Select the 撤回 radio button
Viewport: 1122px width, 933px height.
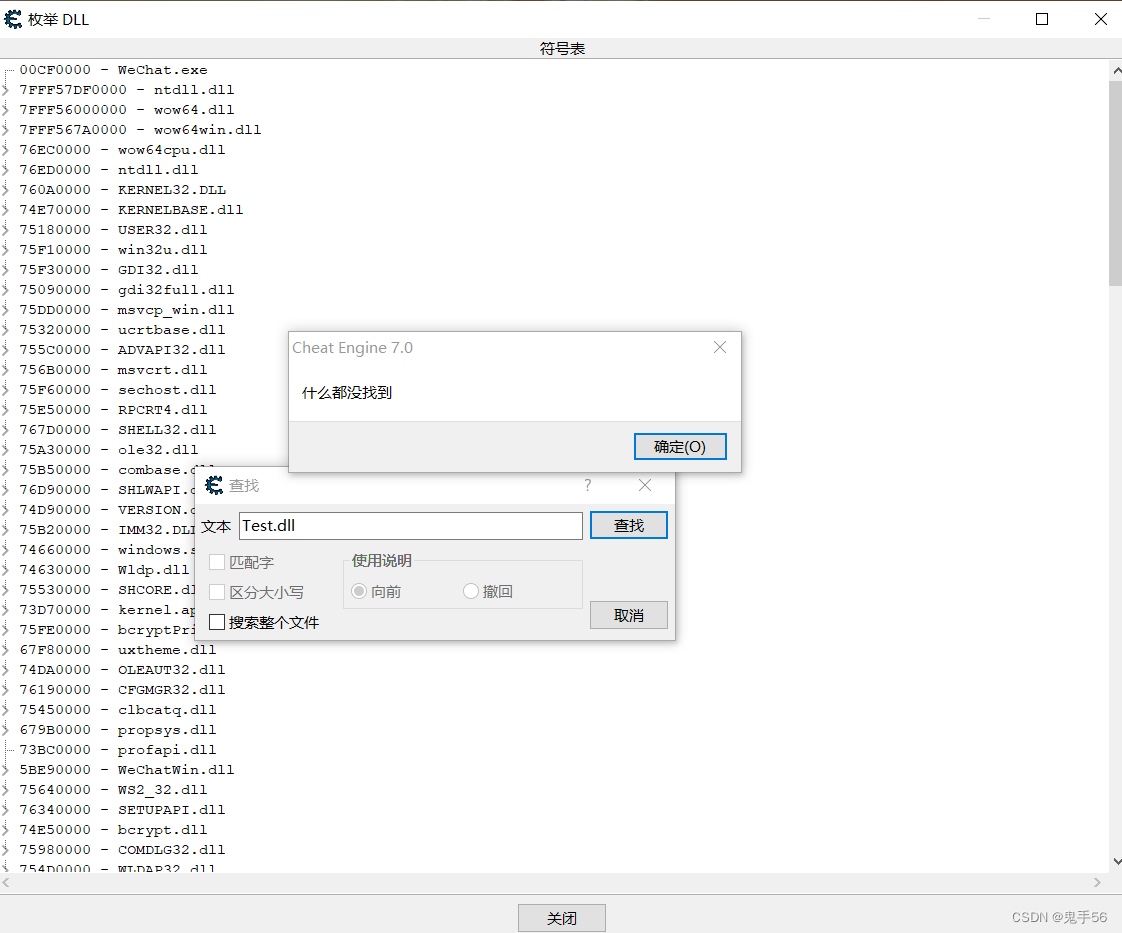[471, 591]
